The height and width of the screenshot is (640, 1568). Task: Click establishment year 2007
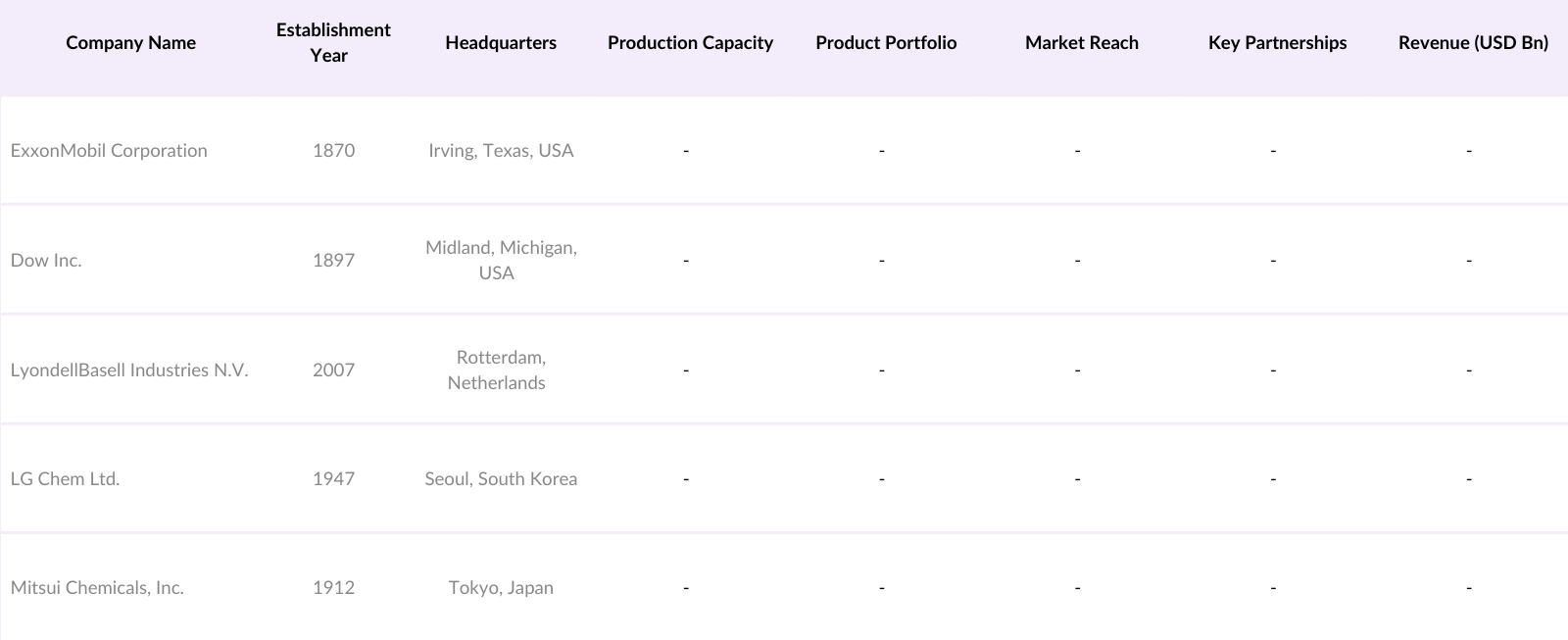pyautogui.click(x=333, y=370)
